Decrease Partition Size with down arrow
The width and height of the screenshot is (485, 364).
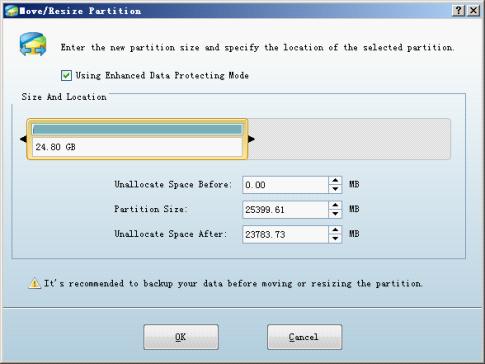click(335, 214)
